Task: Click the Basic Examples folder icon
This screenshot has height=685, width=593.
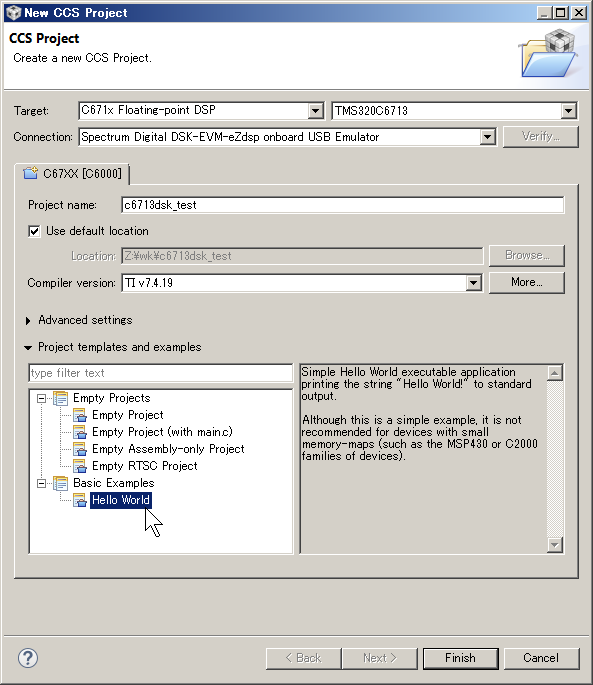Action: coord(60,483)
